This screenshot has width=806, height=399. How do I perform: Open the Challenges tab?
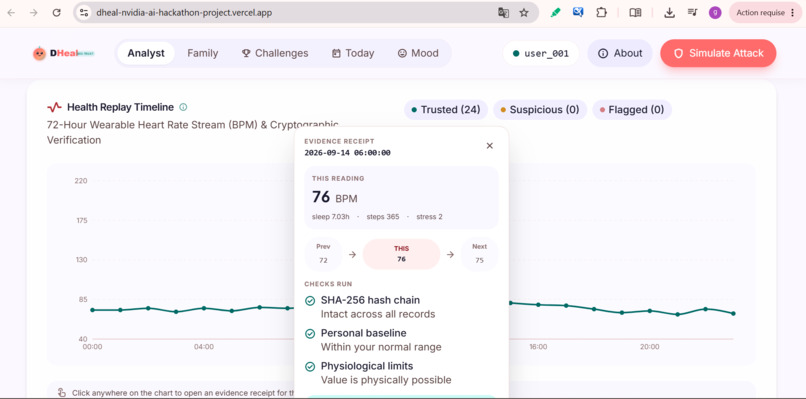(275, 53)
